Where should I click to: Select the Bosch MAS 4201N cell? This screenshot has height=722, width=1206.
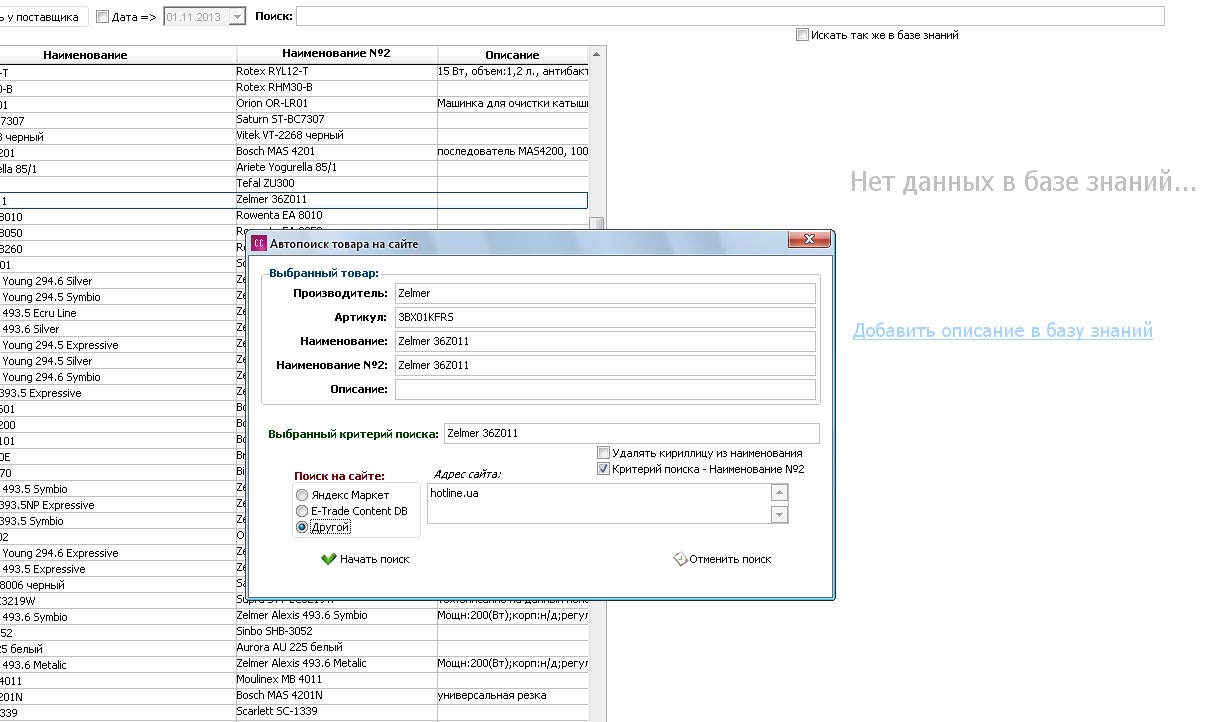(x=336, y=696)
